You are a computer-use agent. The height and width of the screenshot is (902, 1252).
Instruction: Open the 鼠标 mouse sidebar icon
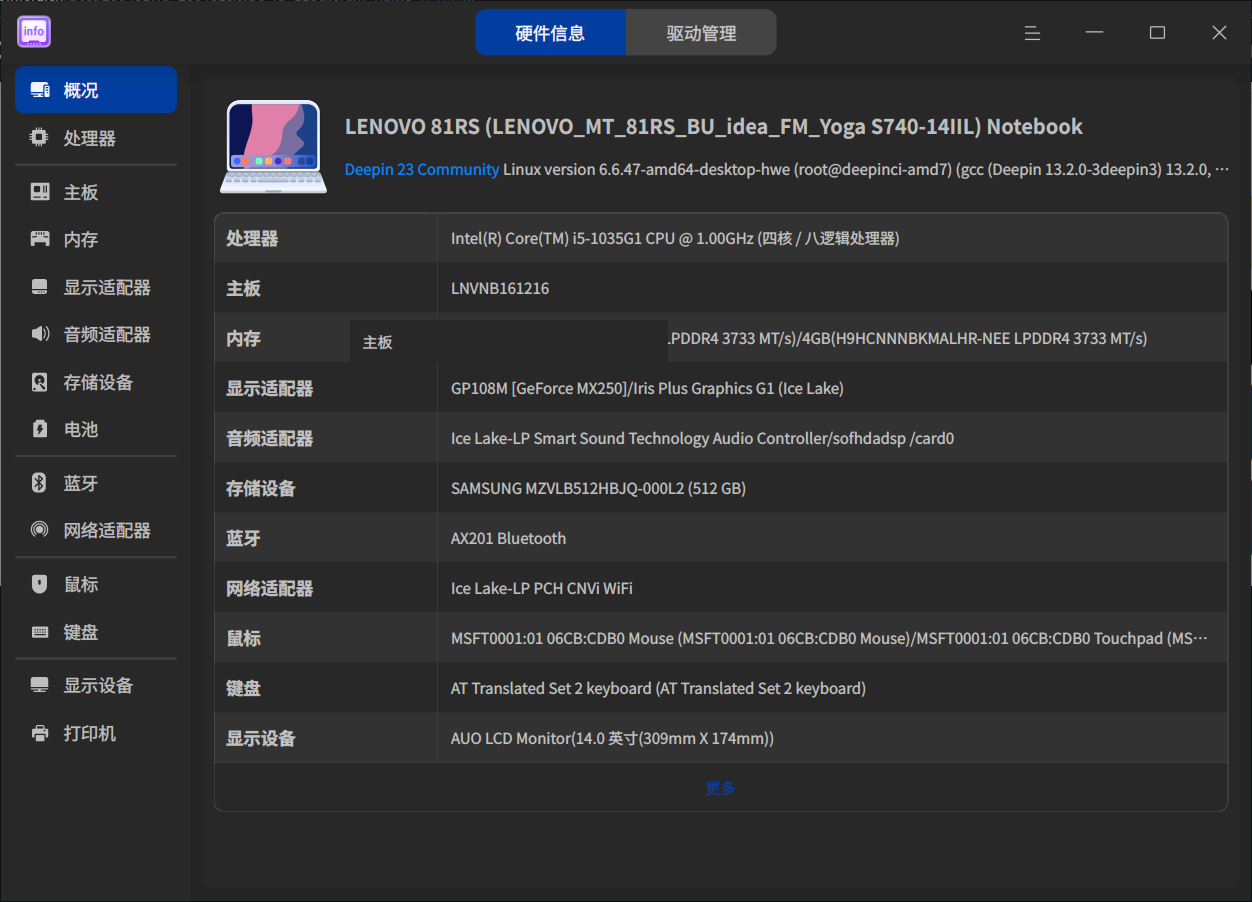(x=40, y=584)
